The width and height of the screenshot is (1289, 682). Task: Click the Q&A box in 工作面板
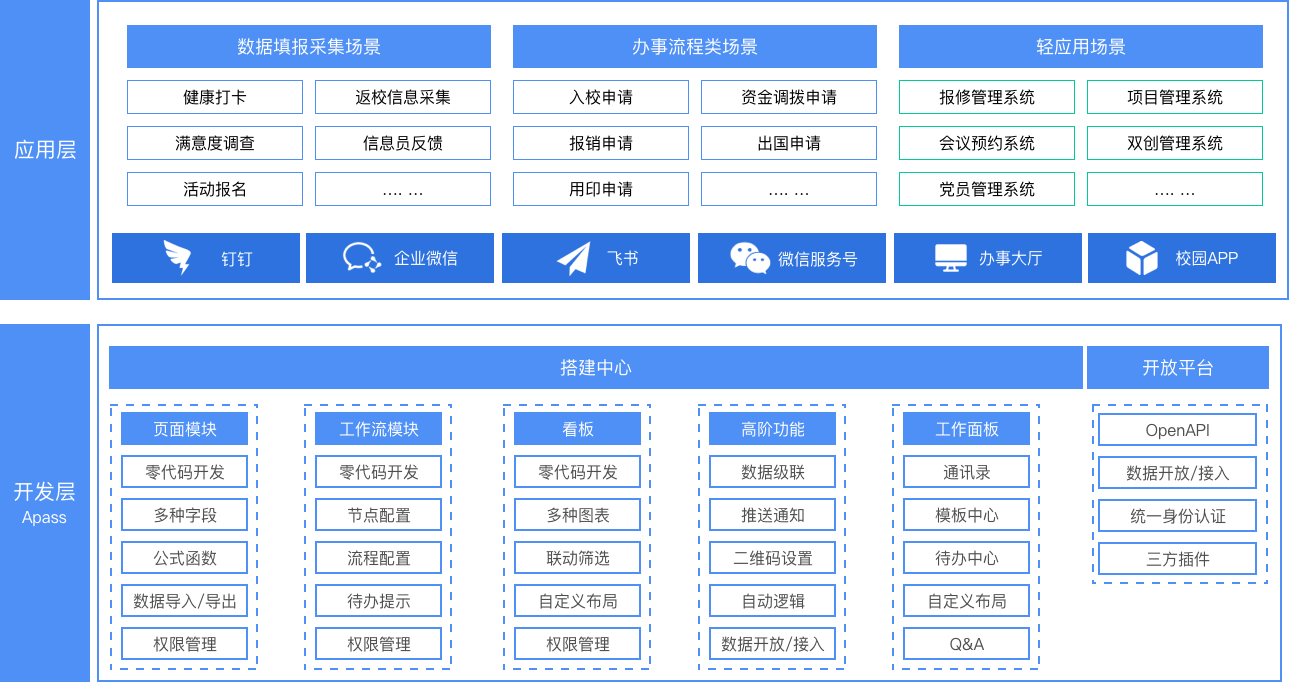966,644
